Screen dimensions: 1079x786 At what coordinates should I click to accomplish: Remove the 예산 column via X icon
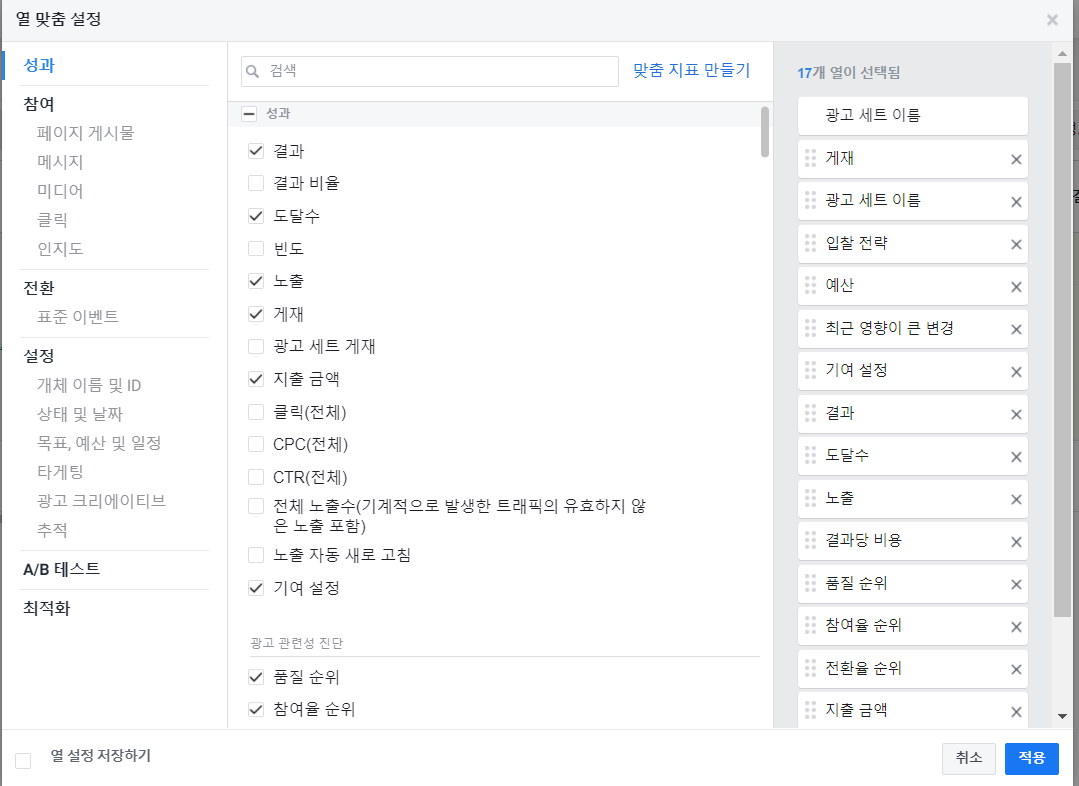pyautogui.click(x=1016, y=287)
